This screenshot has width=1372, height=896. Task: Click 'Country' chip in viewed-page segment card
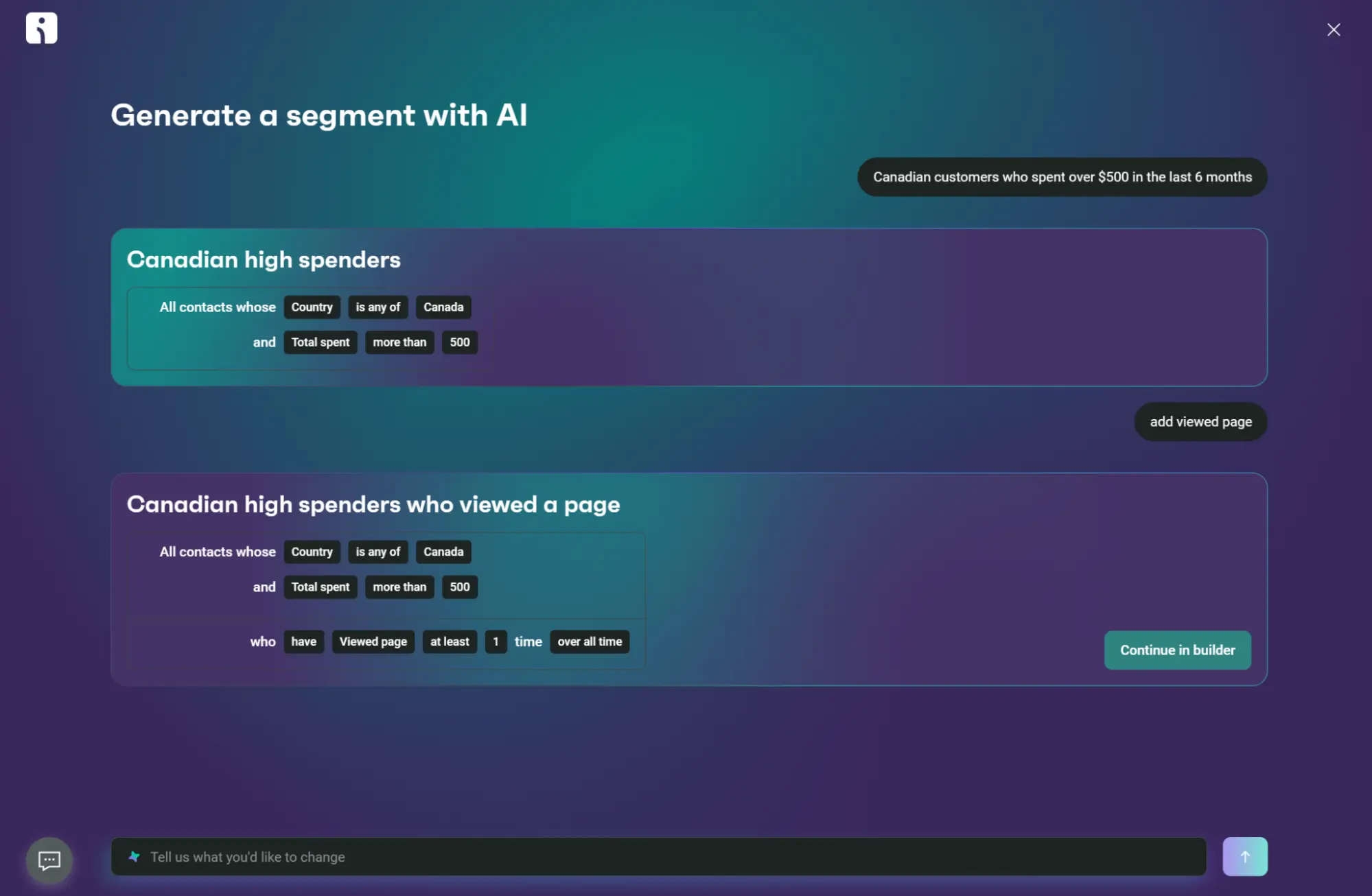click(x=312, y=552)
